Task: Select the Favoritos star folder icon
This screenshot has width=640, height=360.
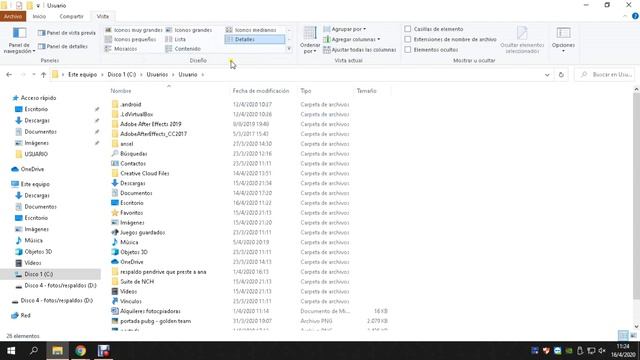Action: pos(115,213)
